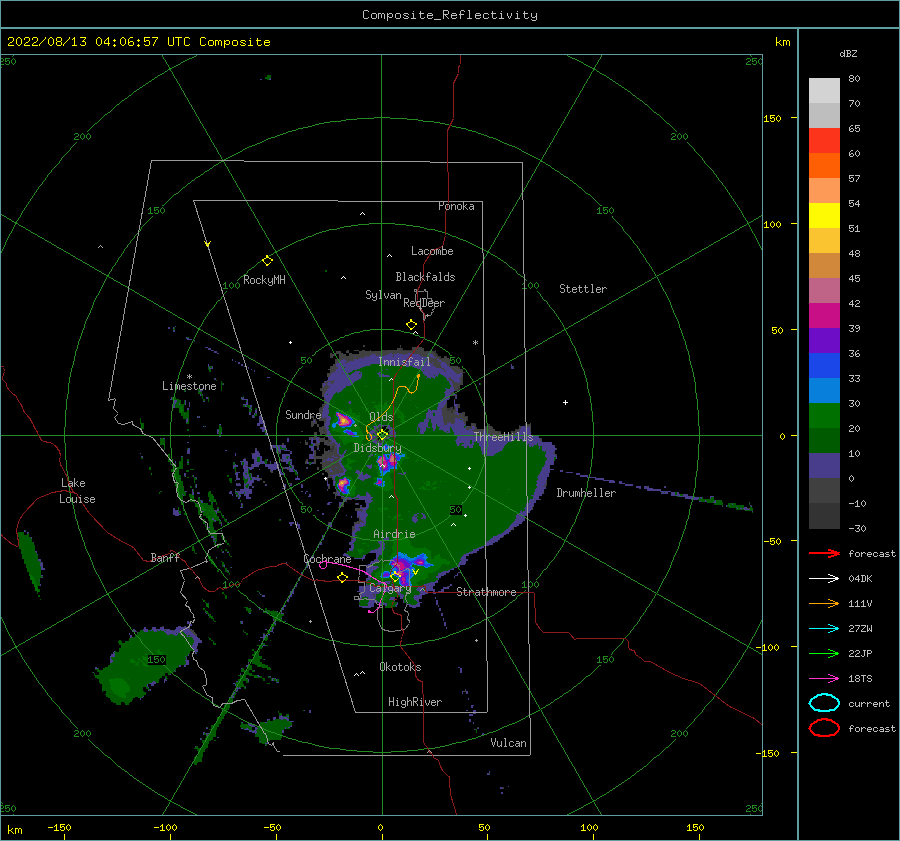Pick the red 60-65 dBZ swatch
The height and width of the screenshot is (841, 900).
pyautogui.click(x=824, y=141)
